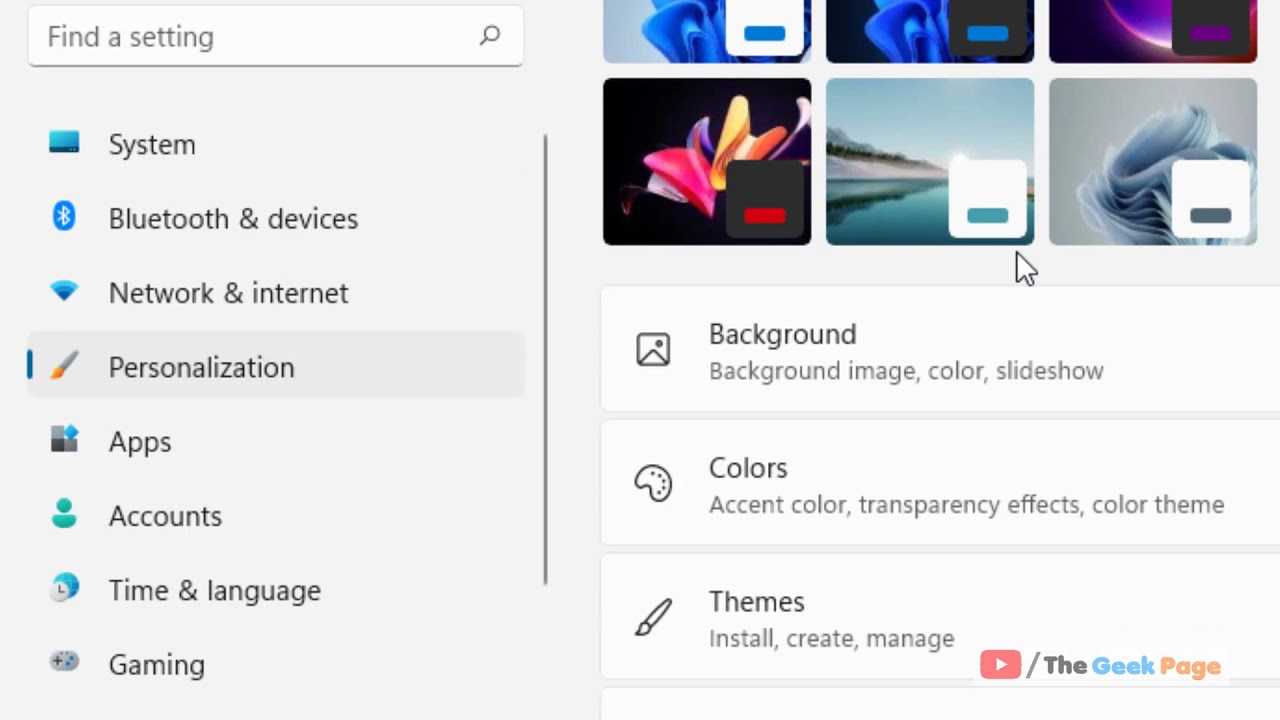This screenshot has height=720, width=1280.
Task: Click the Colors palette icon
Action: [x=653, y=483]
